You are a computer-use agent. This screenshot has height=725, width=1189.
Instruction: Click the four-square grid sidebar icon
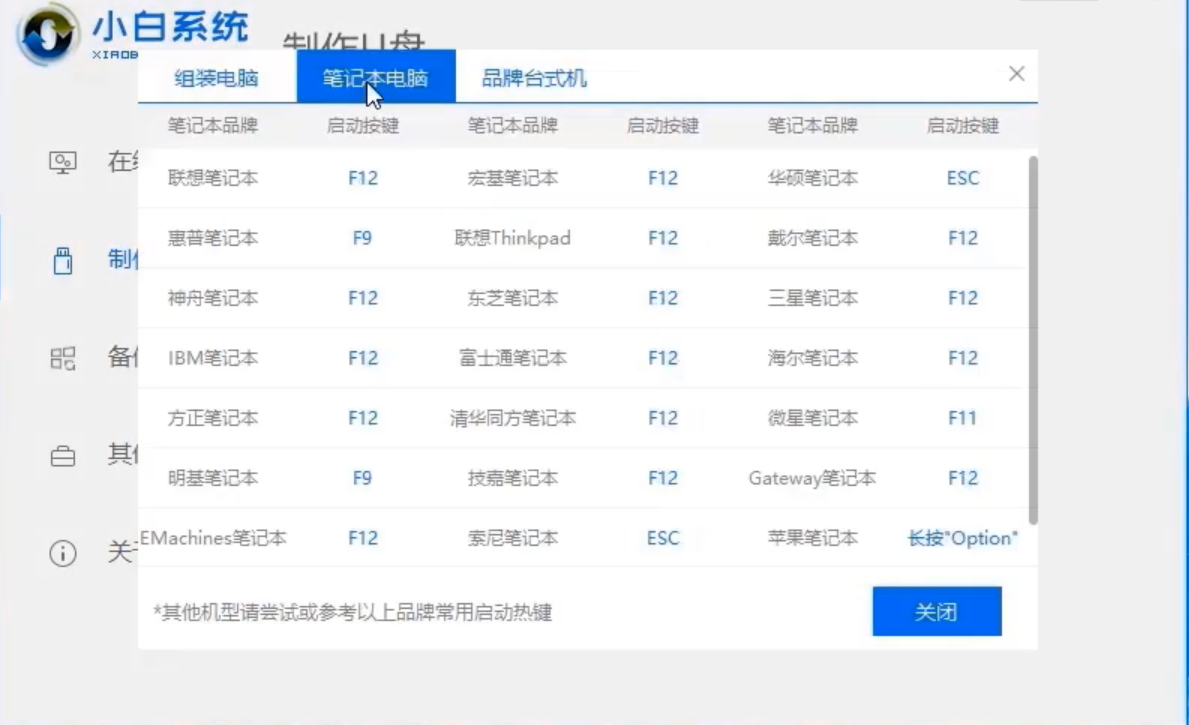point(63,358)
